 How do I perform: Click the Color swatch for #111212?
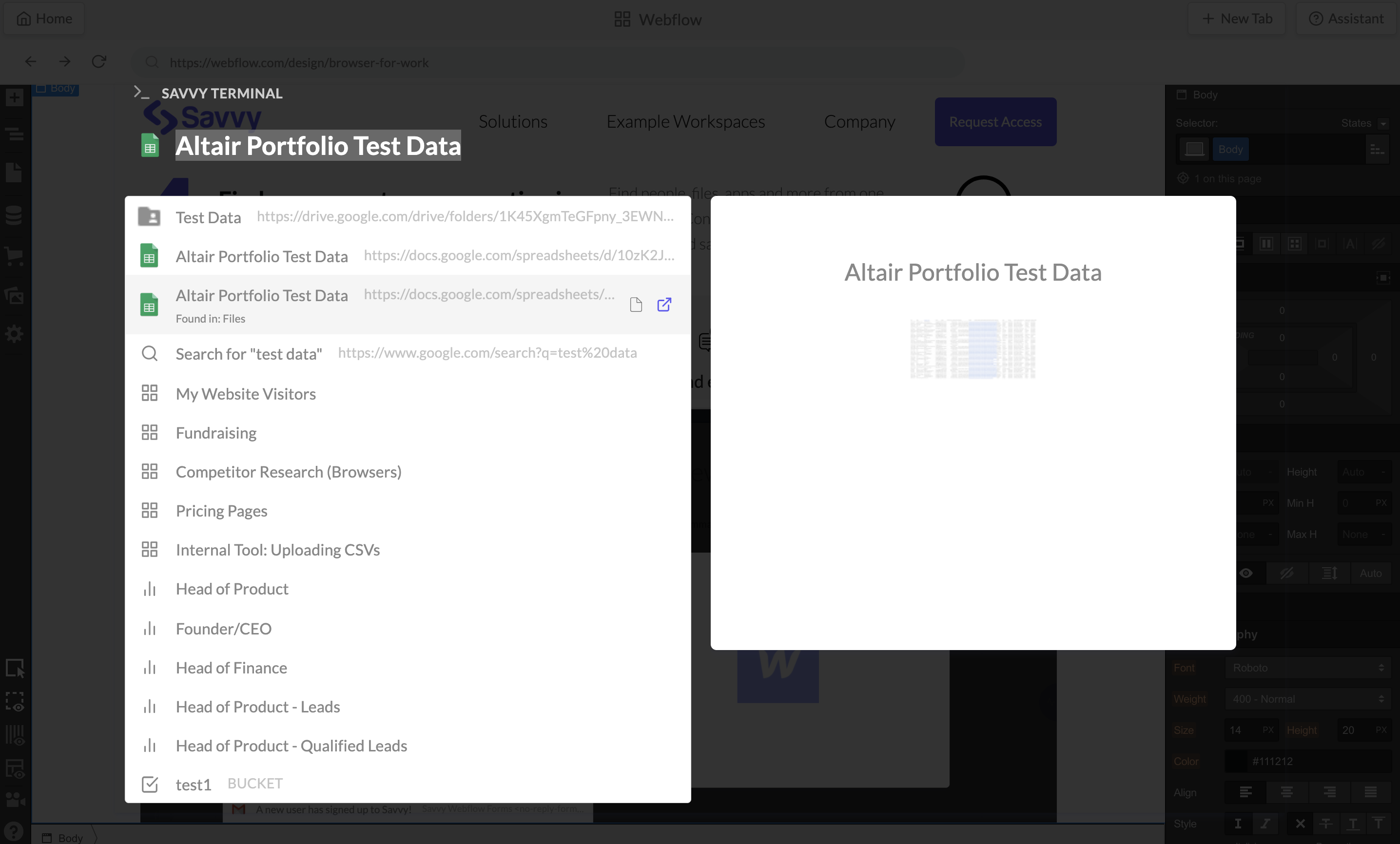(1236, 761)
